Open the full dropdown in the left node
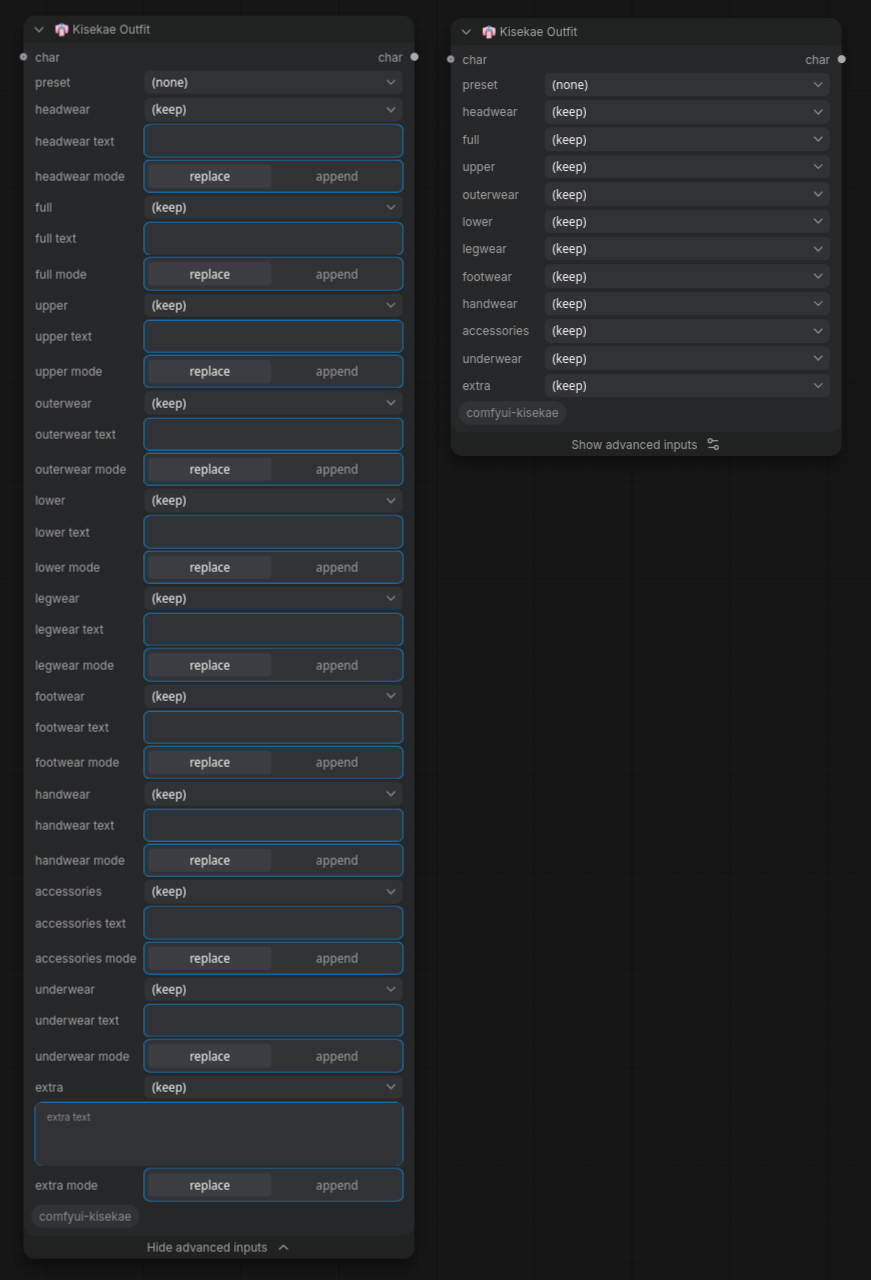 273,207
